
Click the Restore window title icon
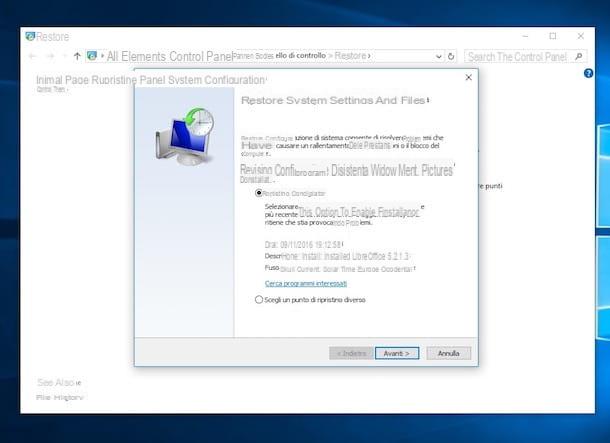pos(30,37)
